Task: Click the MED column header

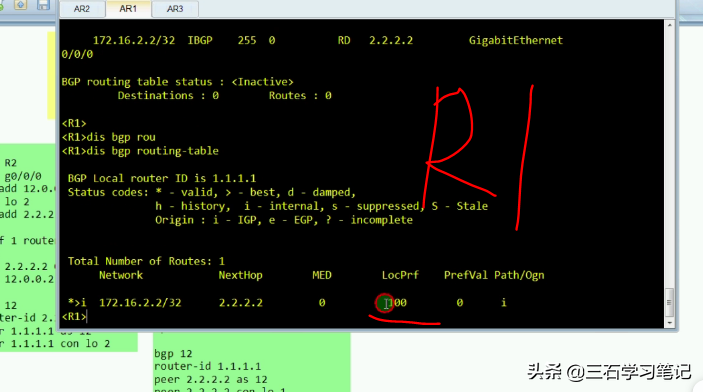Action: click(322, 275)
